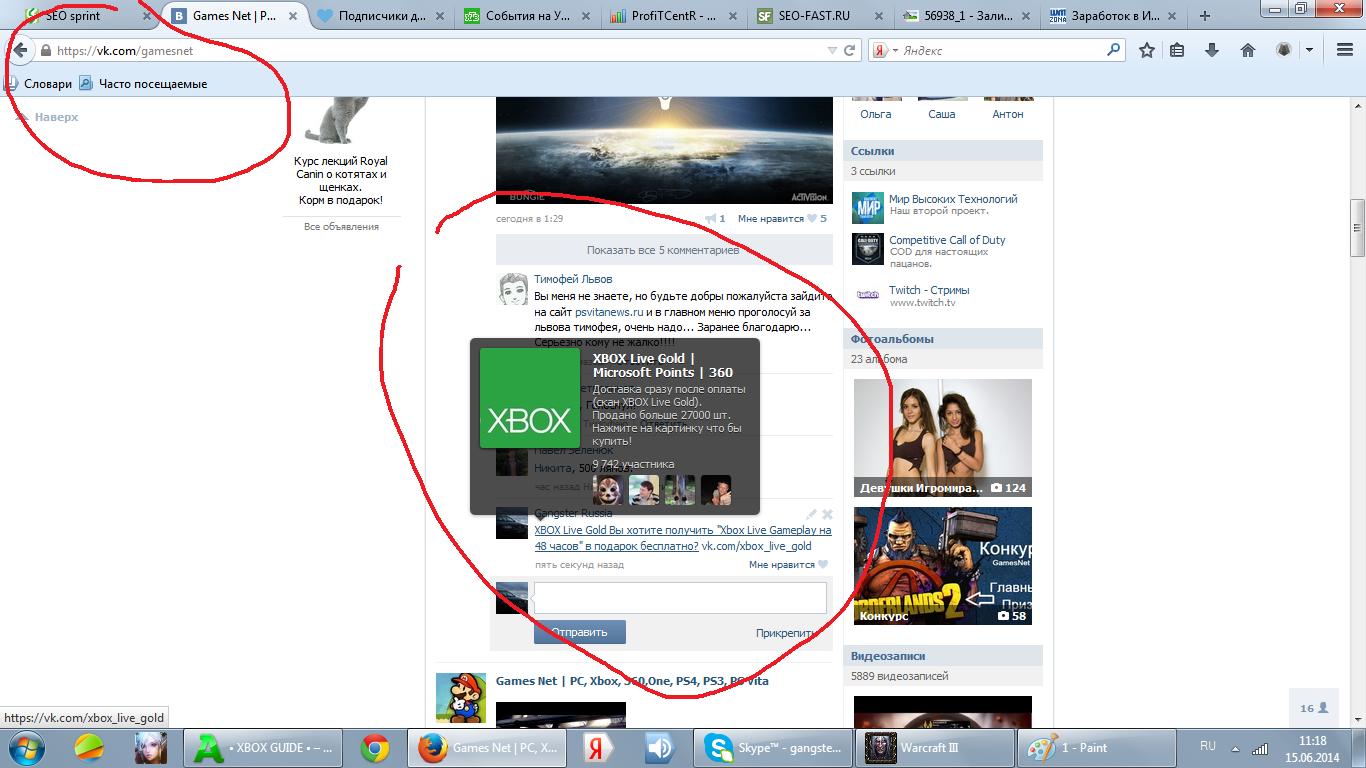Click the Прикрепить attach link
The image size is (1366, 768).
(x=787, y=633)
